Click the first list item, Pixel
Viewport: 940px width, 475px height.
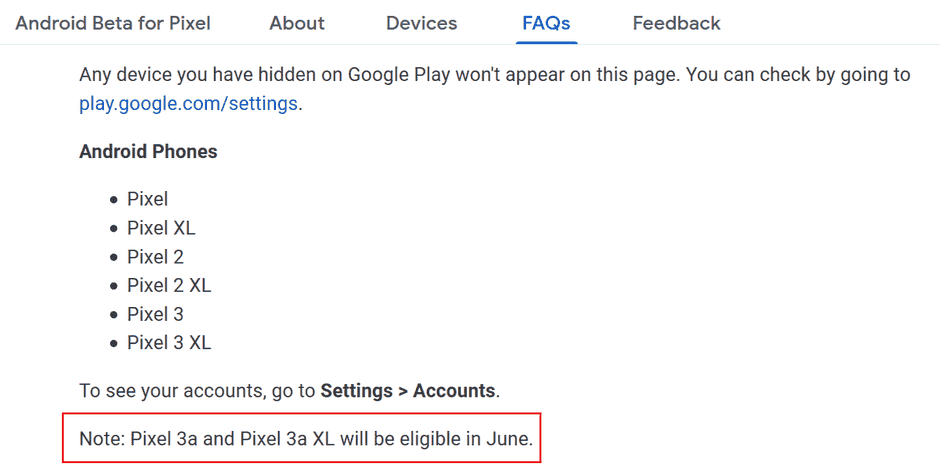coord(147,199)
